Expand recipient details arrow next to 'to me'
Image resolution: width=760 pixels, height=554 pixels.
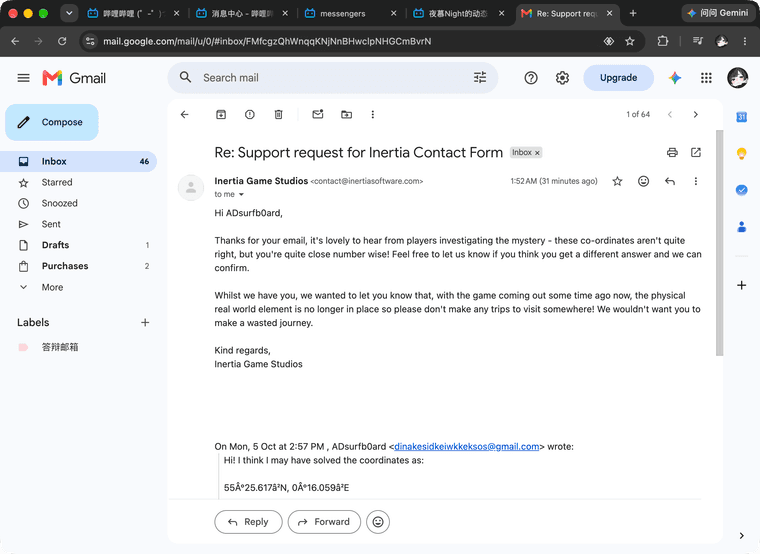[x=241, y=194]
